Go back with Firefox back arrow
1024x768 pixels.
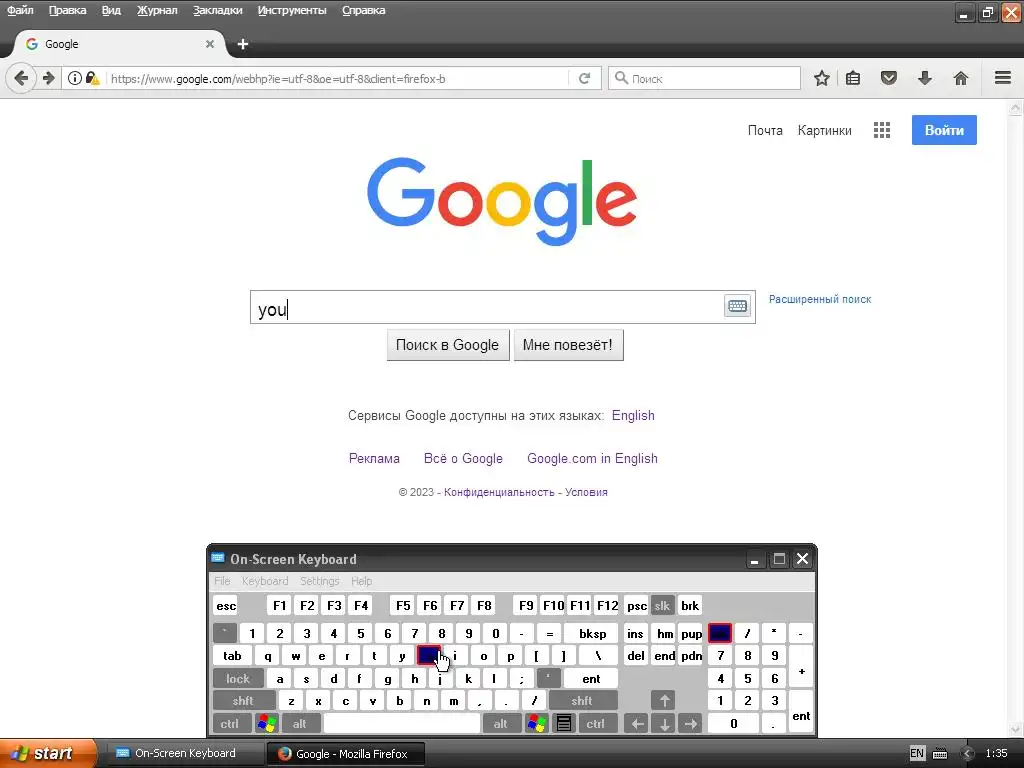click(21, 78)
